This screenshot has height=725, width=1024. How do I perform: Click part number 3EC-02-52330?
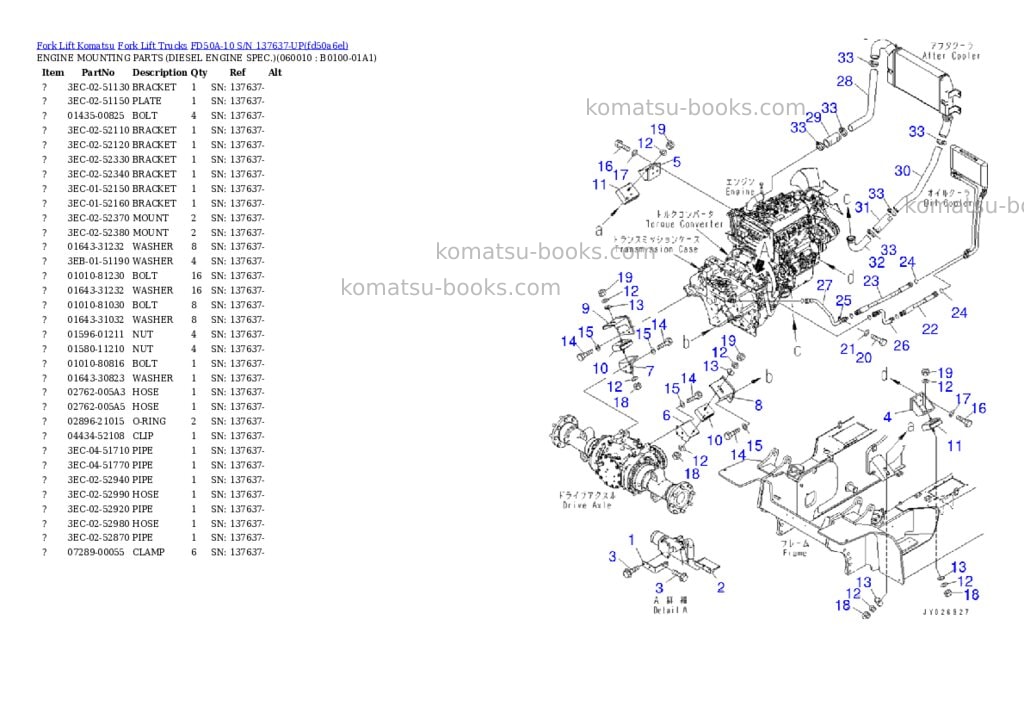coord(98,159)
